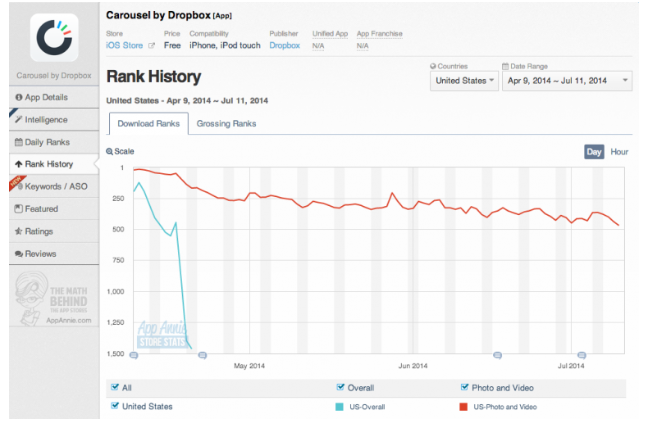Click the Ratings star icon

coord(18,231)
